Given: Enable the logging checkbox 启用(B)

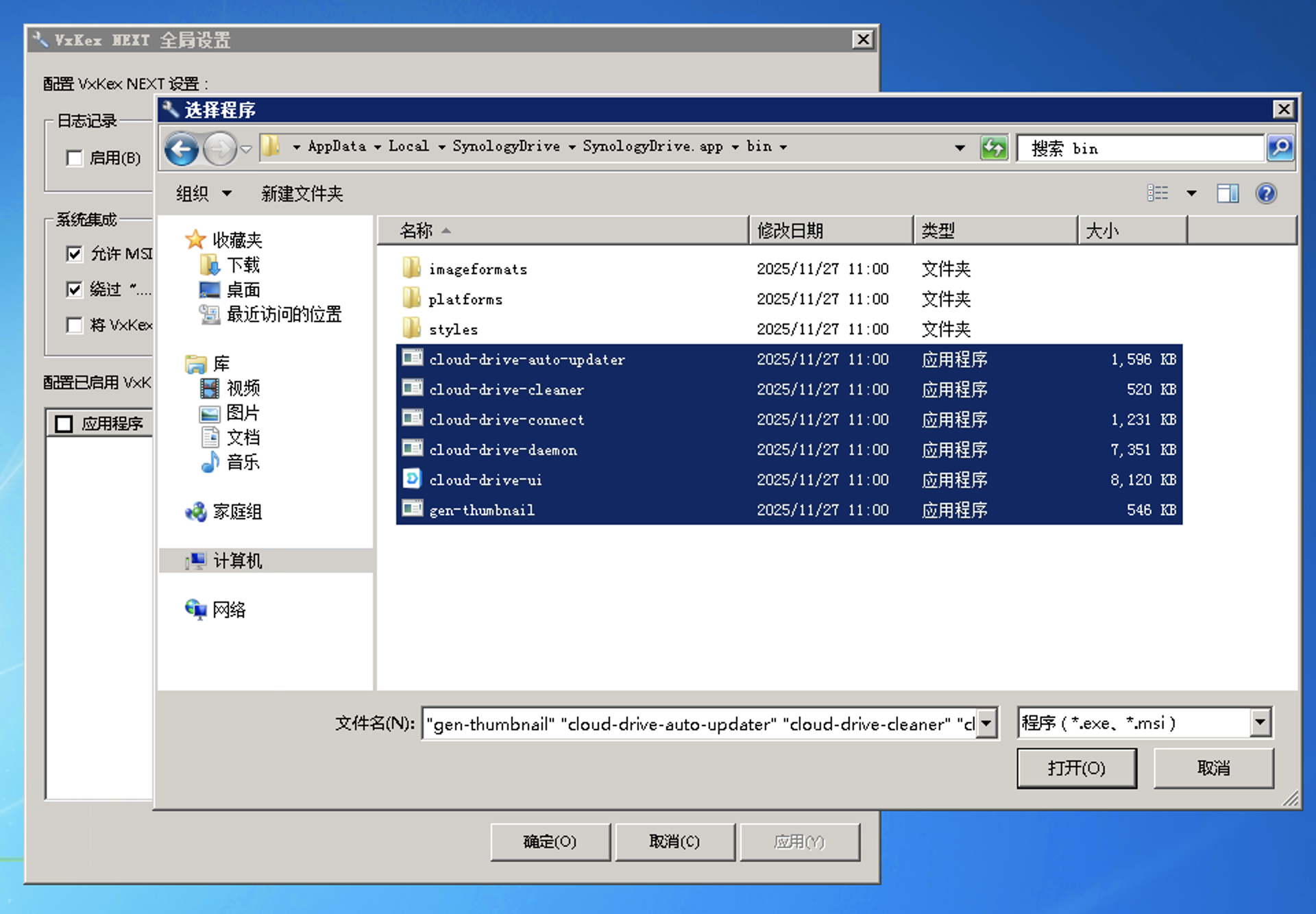Looking at the screenshot, I should click(x=75, y=158).
